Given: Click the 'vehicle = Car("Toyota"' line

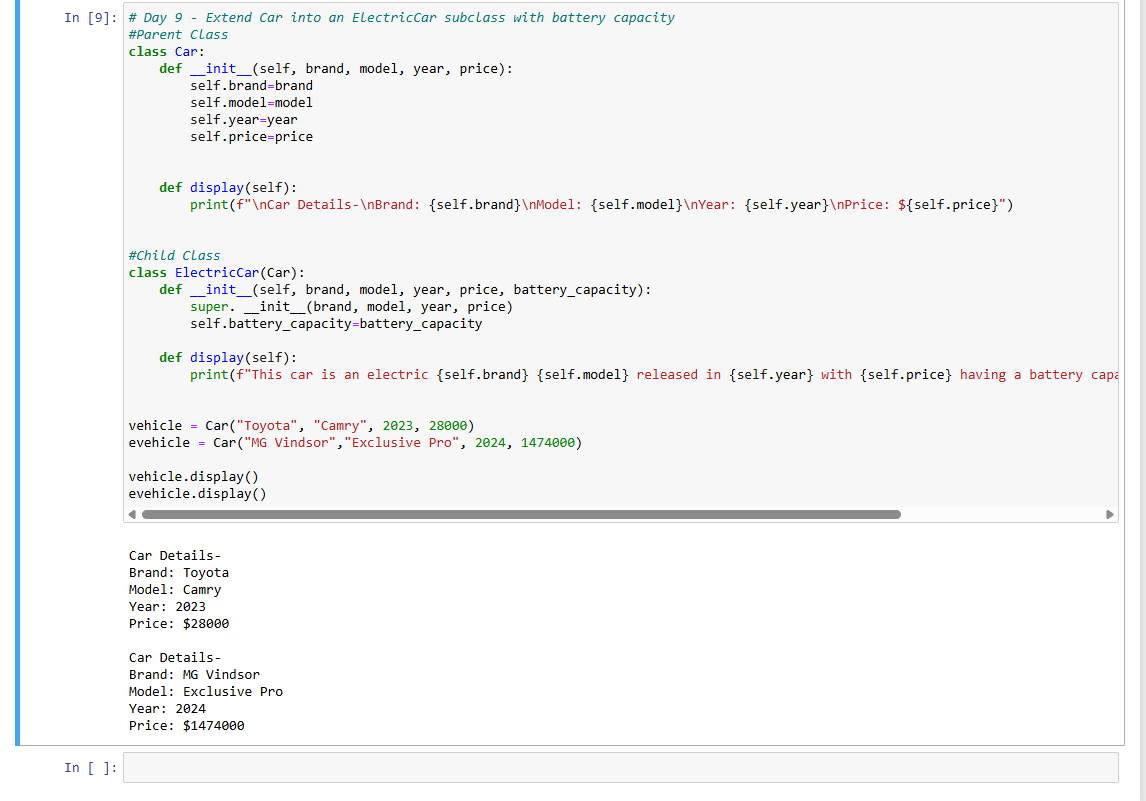Looking at the screenshot, I should [x=301, y=425].
